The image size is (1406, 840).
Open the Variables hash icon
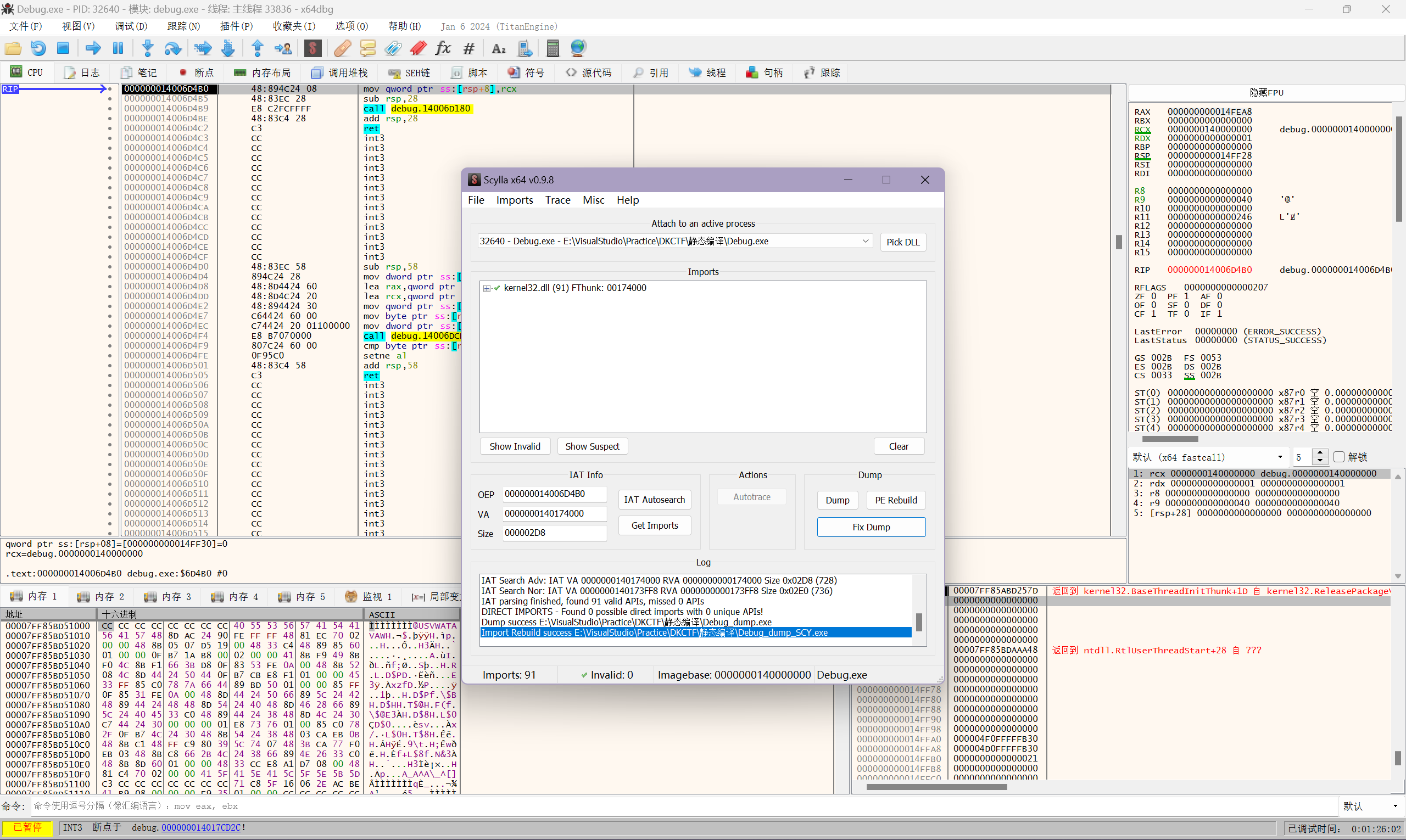[469, 48]
